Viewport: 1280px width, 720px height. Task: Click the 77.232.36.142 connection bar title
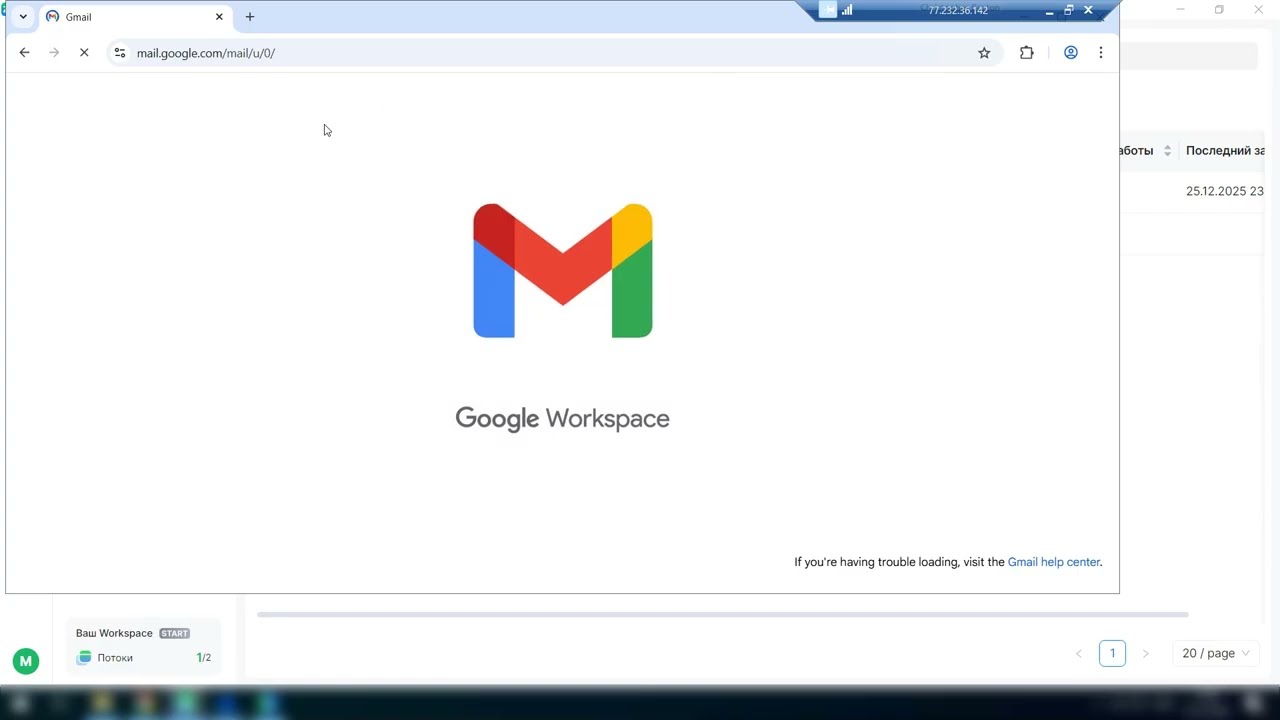click(x=958, y=11)
